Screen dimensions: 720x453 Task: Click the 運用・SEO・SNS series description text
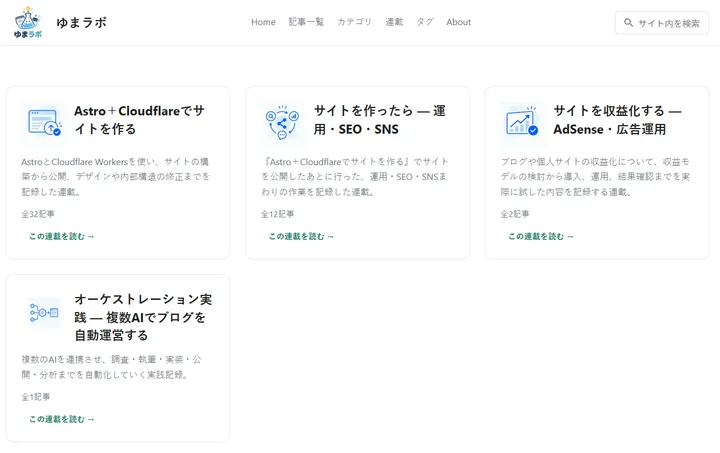pos(354,177)
